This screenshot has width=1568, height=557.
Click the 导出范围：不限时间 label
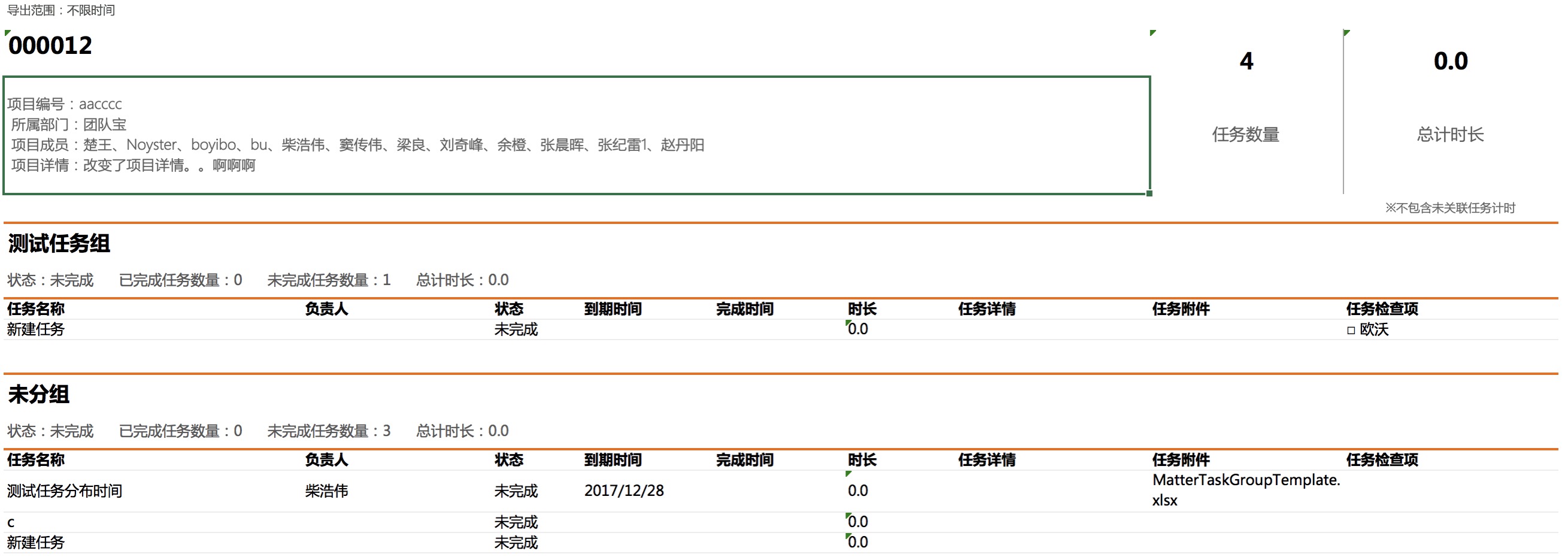click(x=60, y=10)
